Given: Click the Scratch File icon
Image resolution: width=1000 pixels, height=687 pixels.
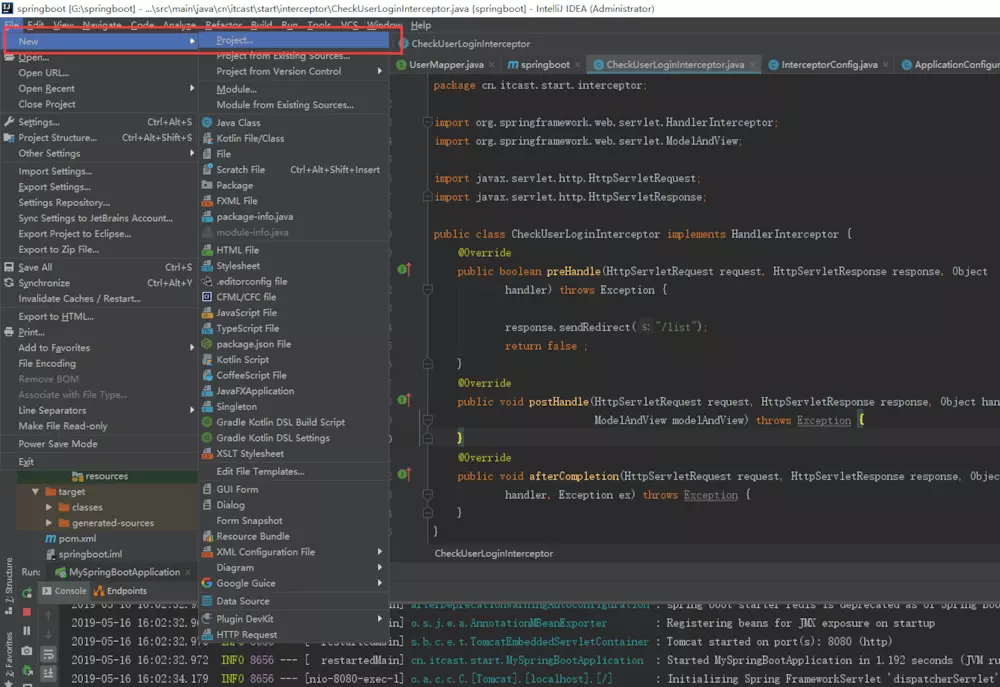Looking at the screenshot, I should pos(207,170).
